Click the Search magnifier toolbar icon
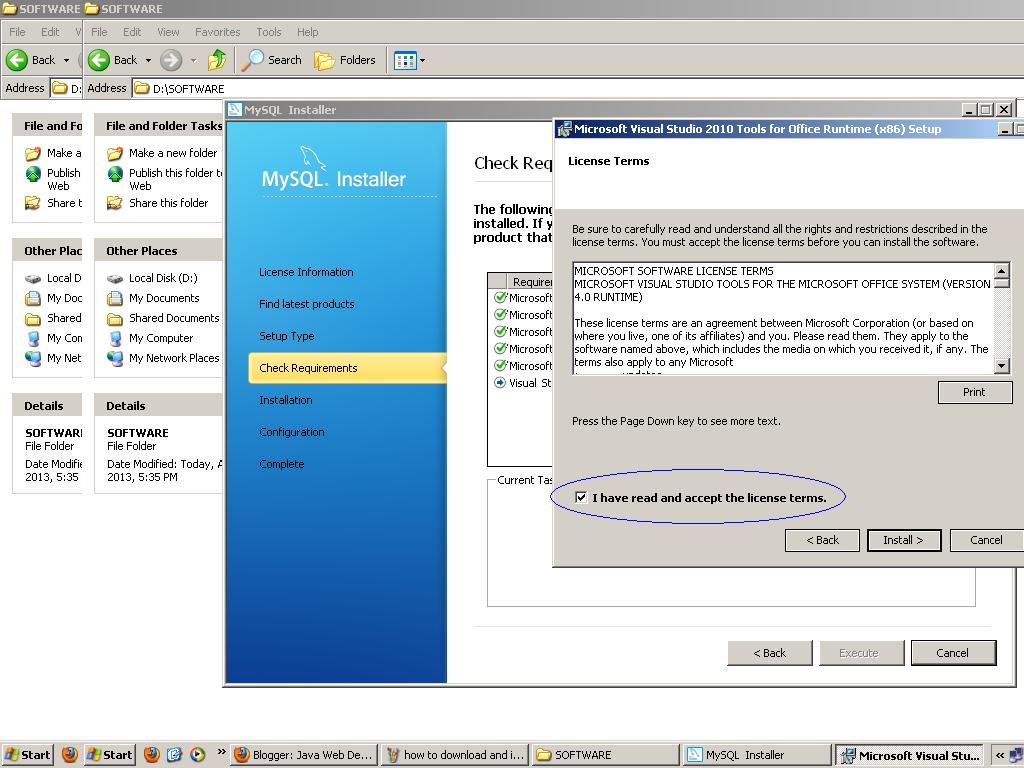Screen dimensions: 1024x768 point(252,60)
